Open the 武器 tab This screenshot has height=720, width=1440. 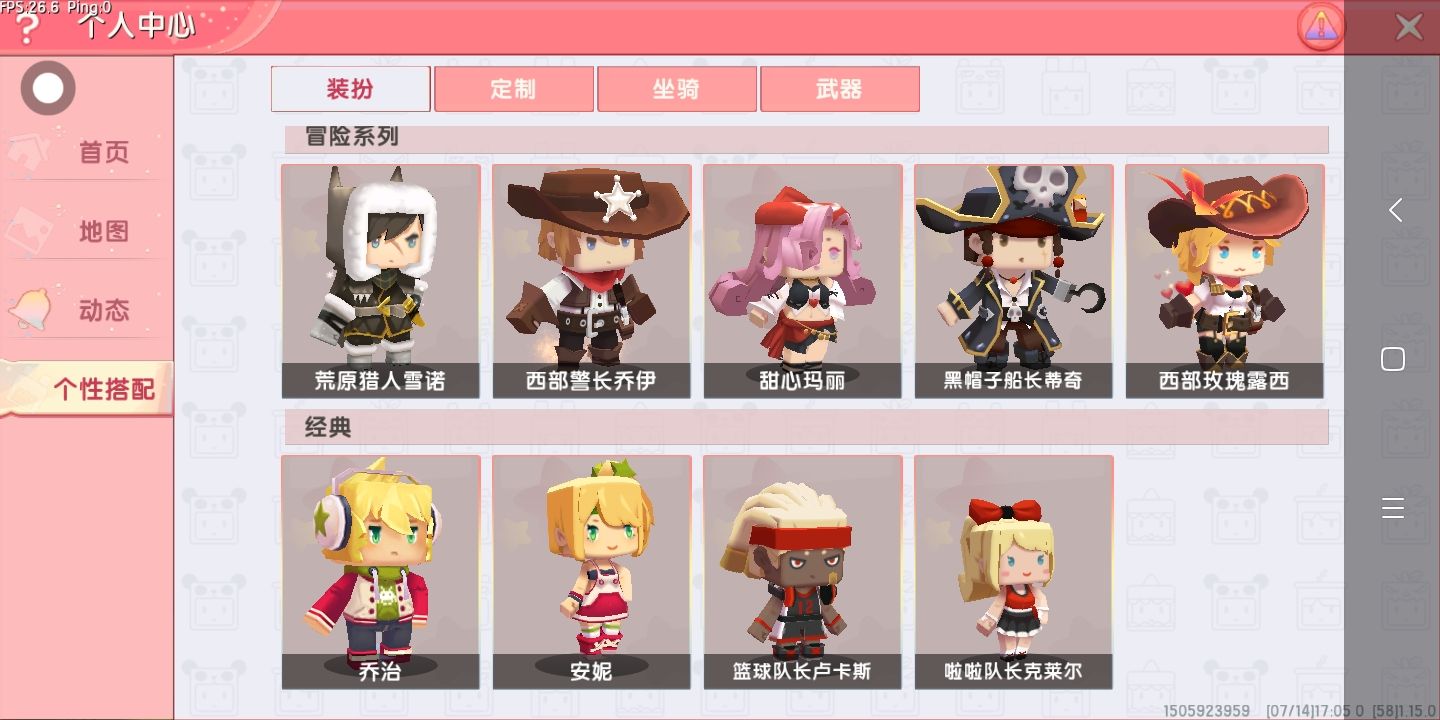[x=840, y=89]
